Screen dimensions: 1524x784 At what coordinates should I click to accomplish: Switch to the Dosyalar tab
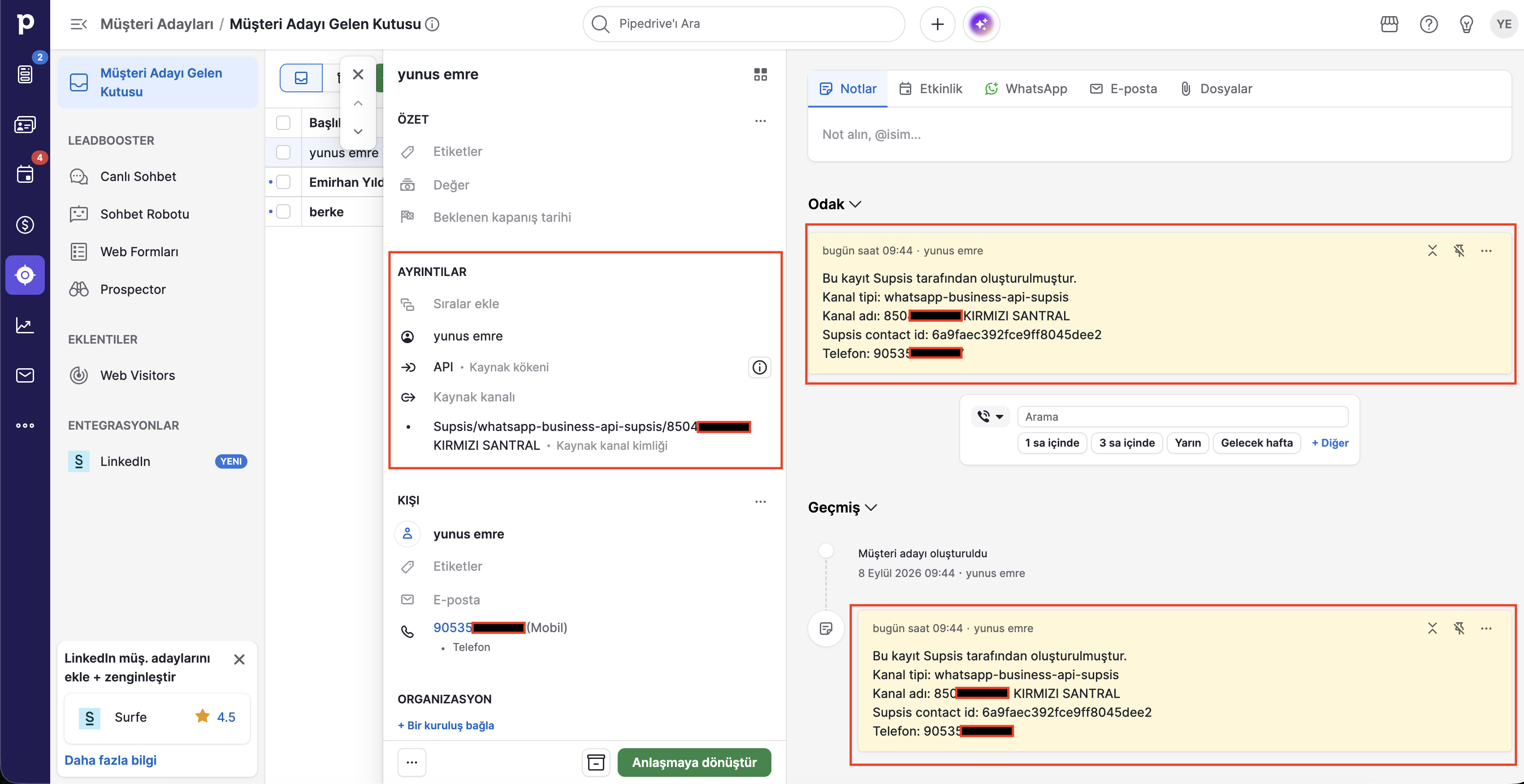click(1217, 89)
